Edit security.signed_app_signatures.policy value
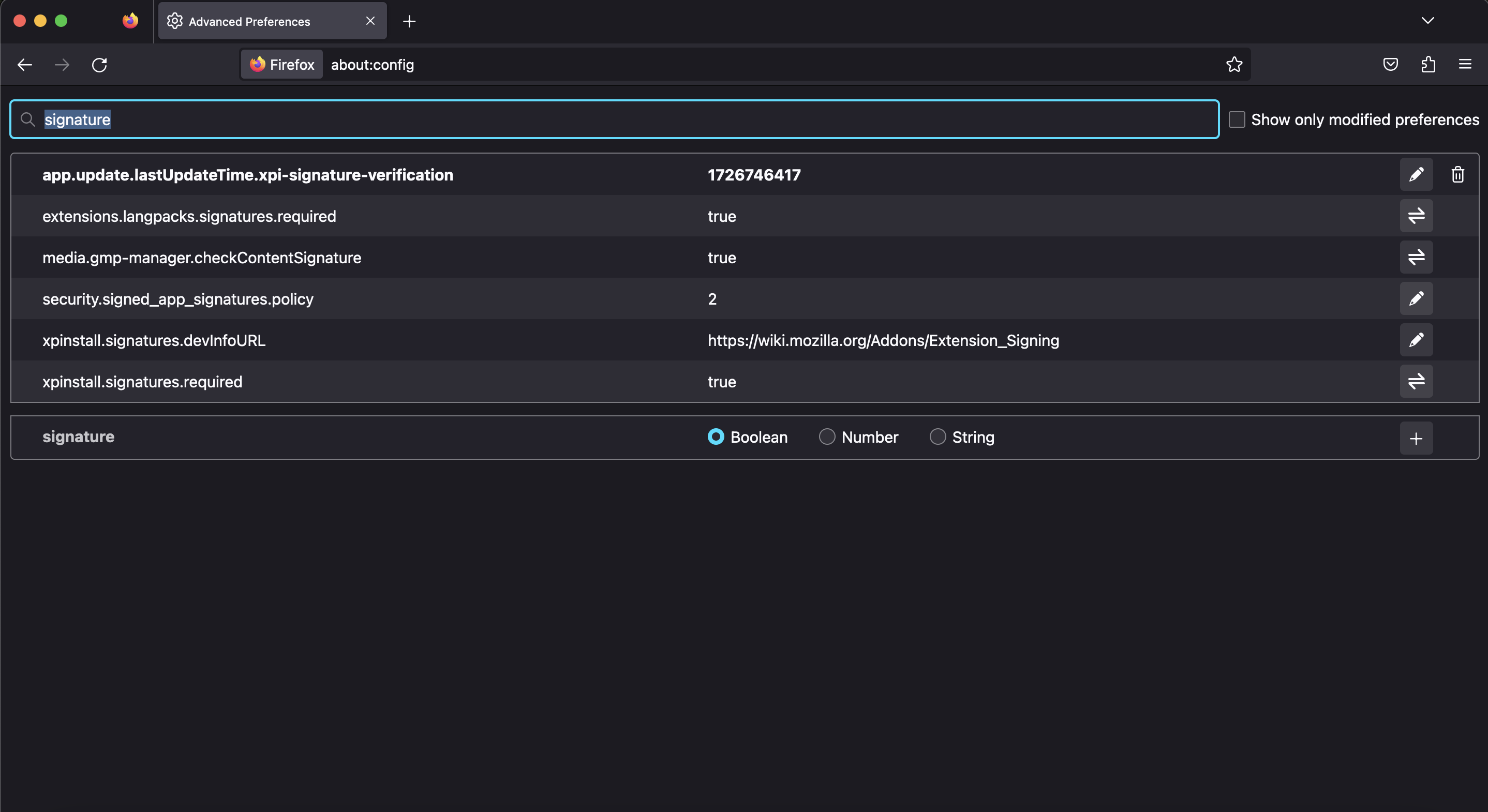This screenshot has width=1488, height=812. pyautogui.click(x=1416, y=298)
